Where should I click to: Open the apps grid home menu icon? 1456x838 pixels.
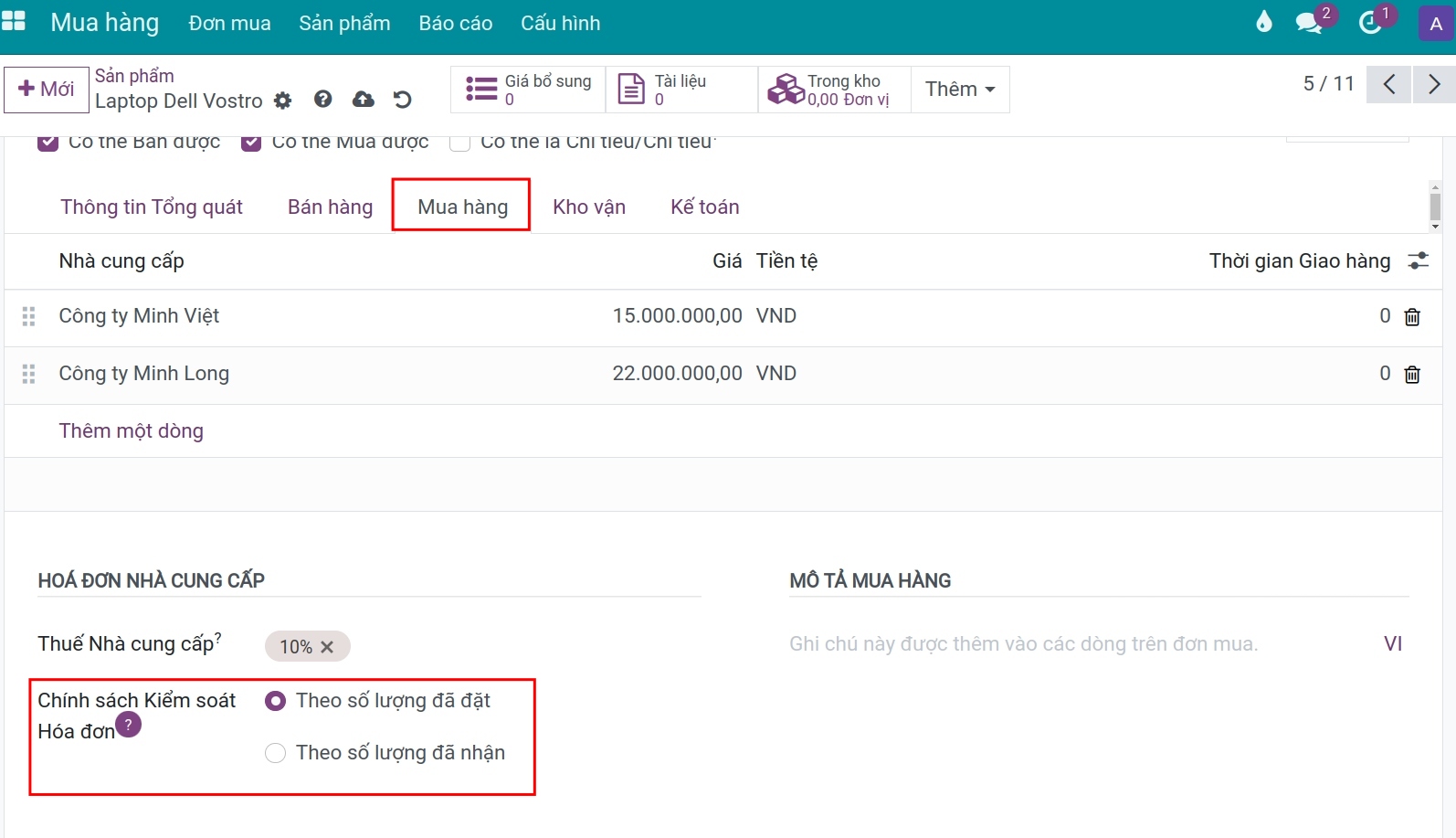coord(14,20)
